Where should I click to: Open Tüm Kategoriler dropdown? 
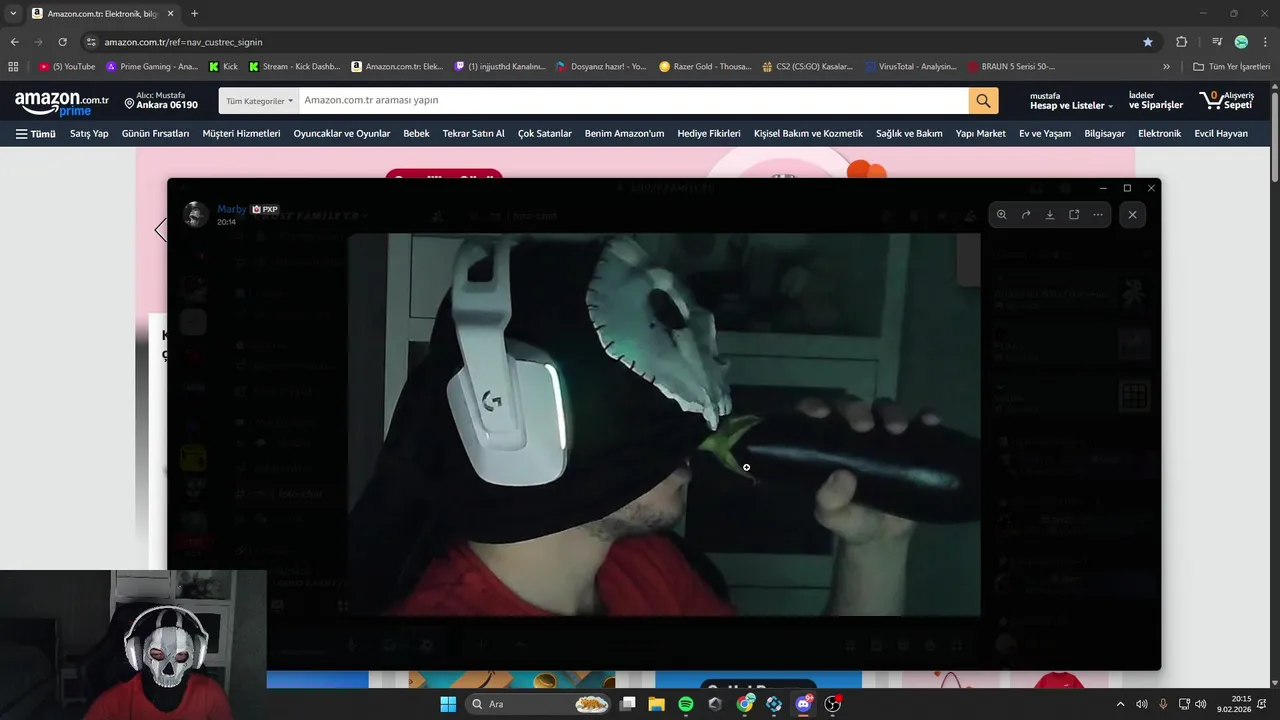coord(259,101)
